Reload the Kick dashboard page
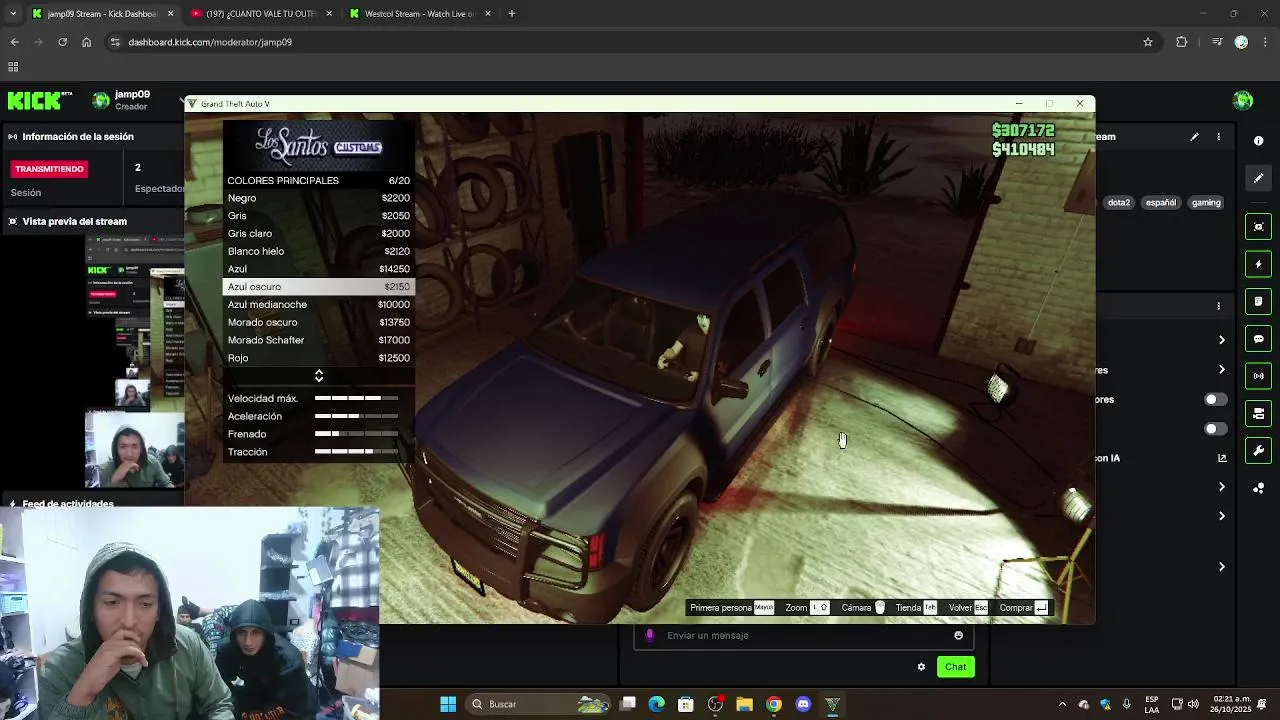 click(62, 42)
